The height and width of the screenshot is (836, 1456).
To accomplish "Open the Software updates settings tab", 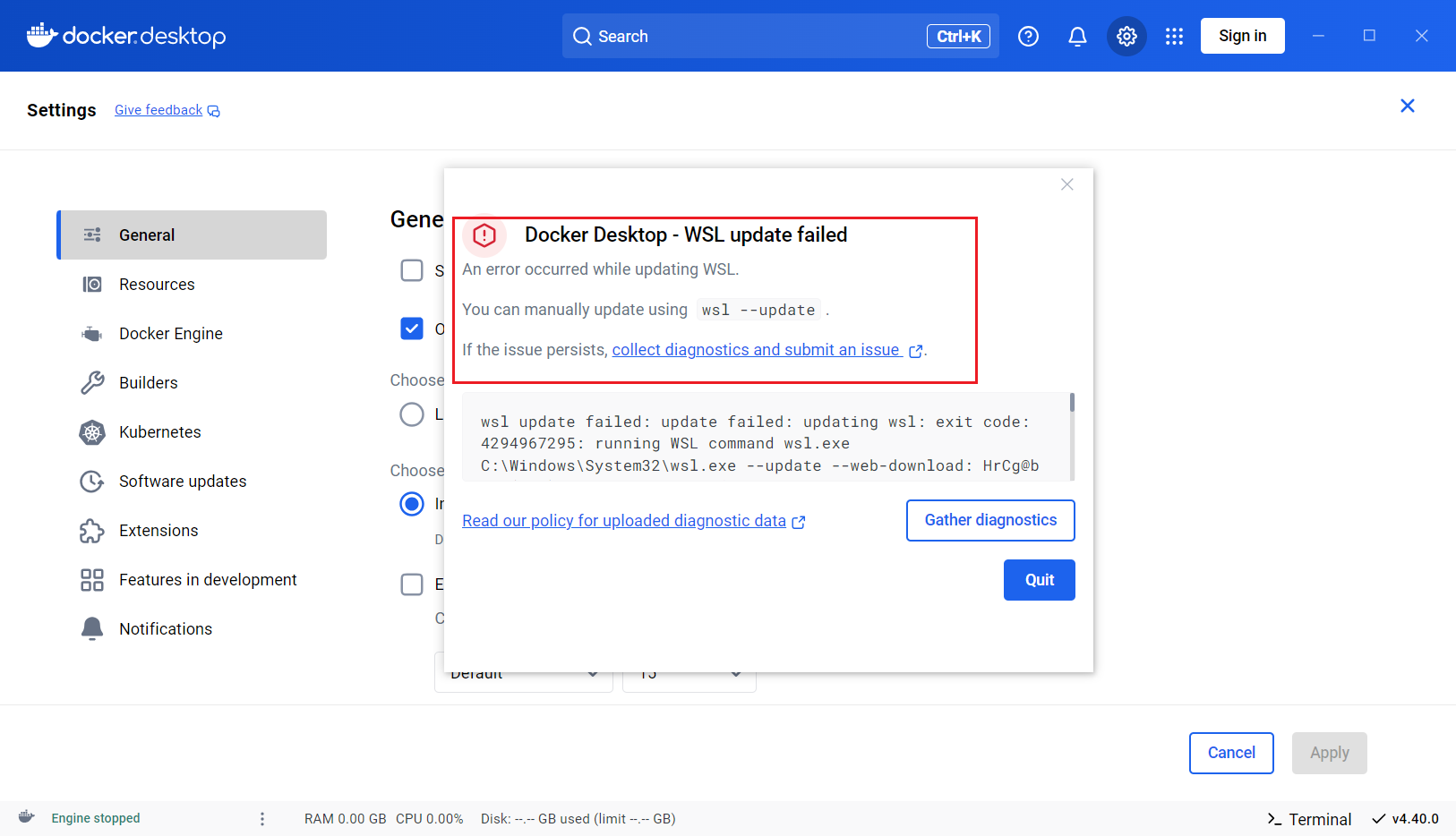I will coord(192,481).
